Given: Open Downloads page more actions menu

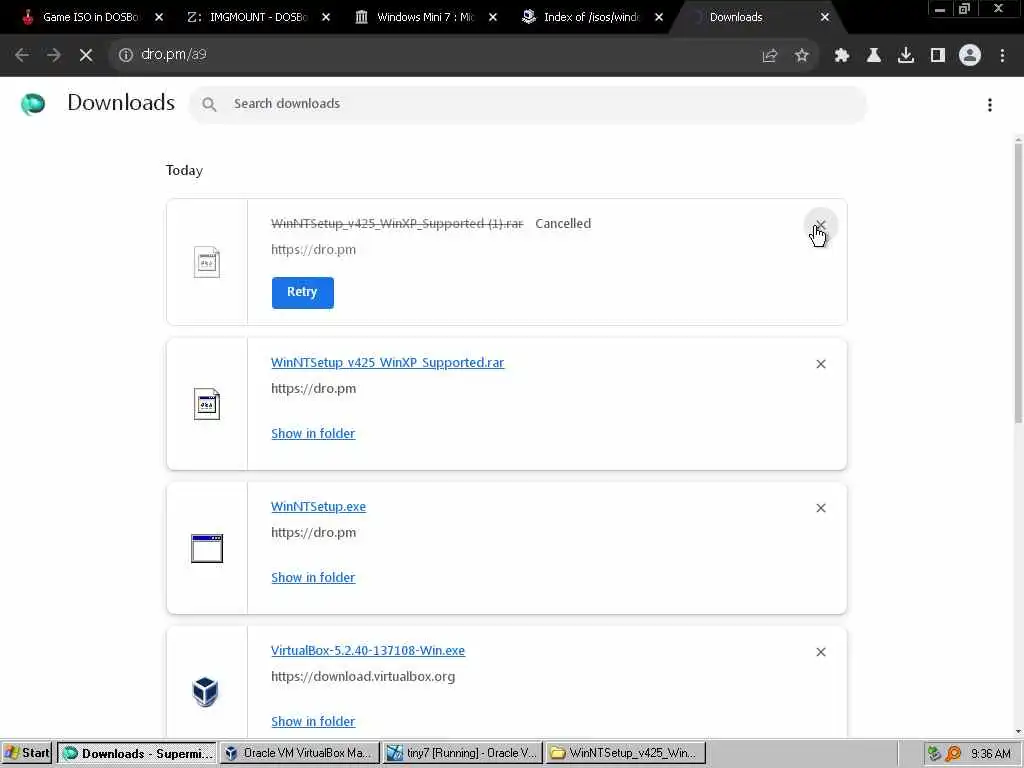Looking at the screenshot, I should (x=990, y=104).
